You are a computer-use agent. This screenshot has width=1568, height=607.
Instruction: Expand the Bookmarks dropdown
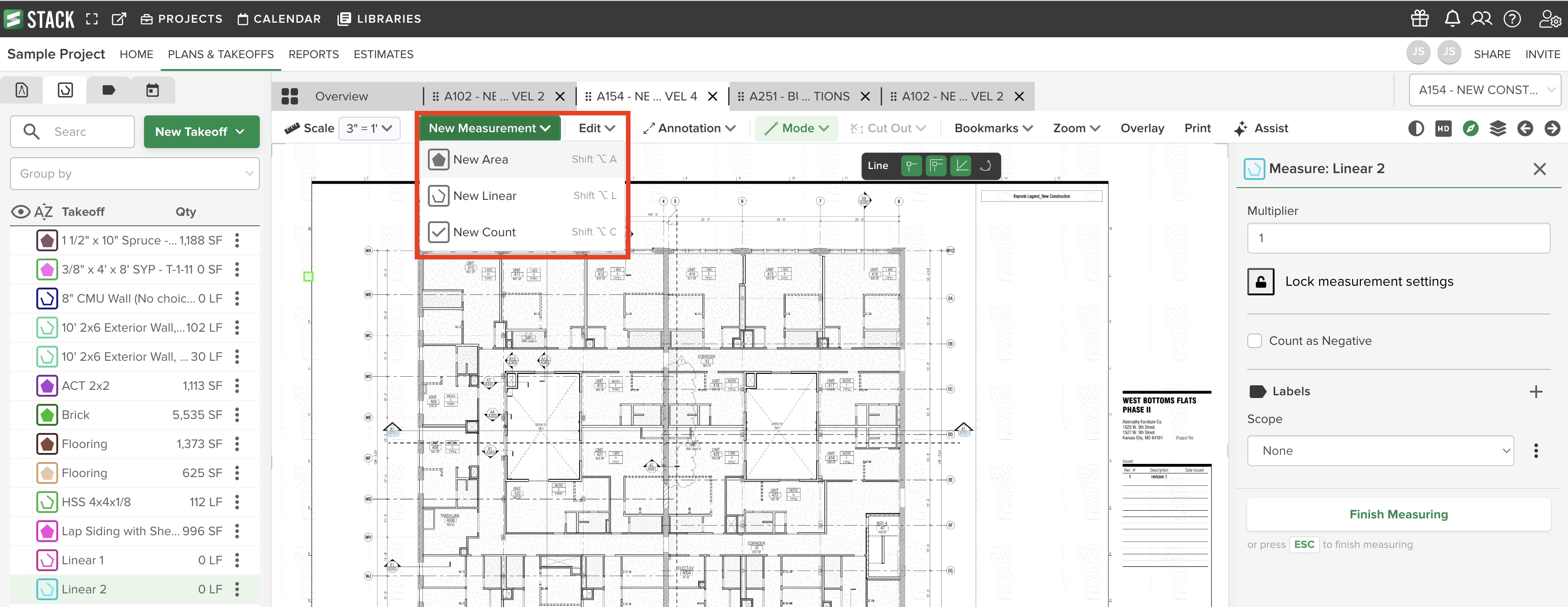tap(993, 129)
